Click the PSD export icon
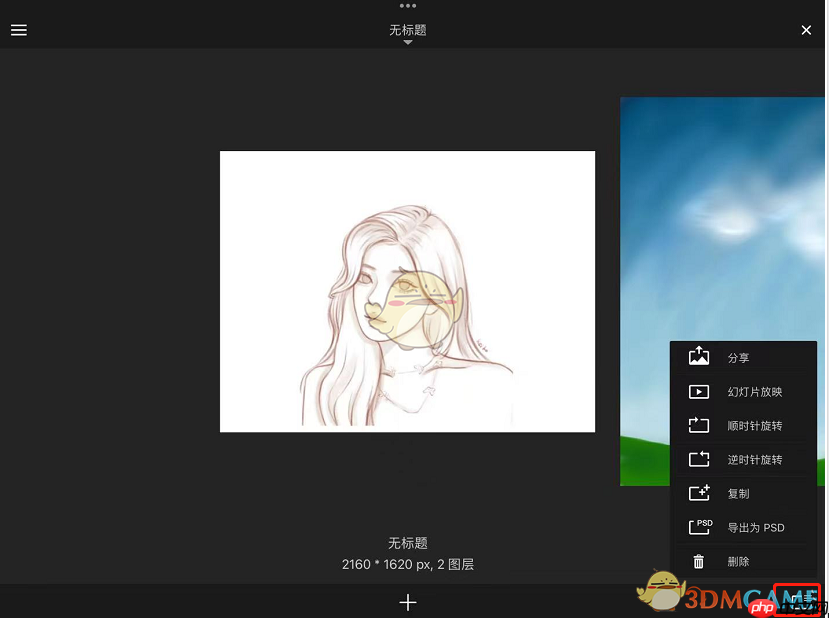 pyautogui.click(x=699, y=527)
